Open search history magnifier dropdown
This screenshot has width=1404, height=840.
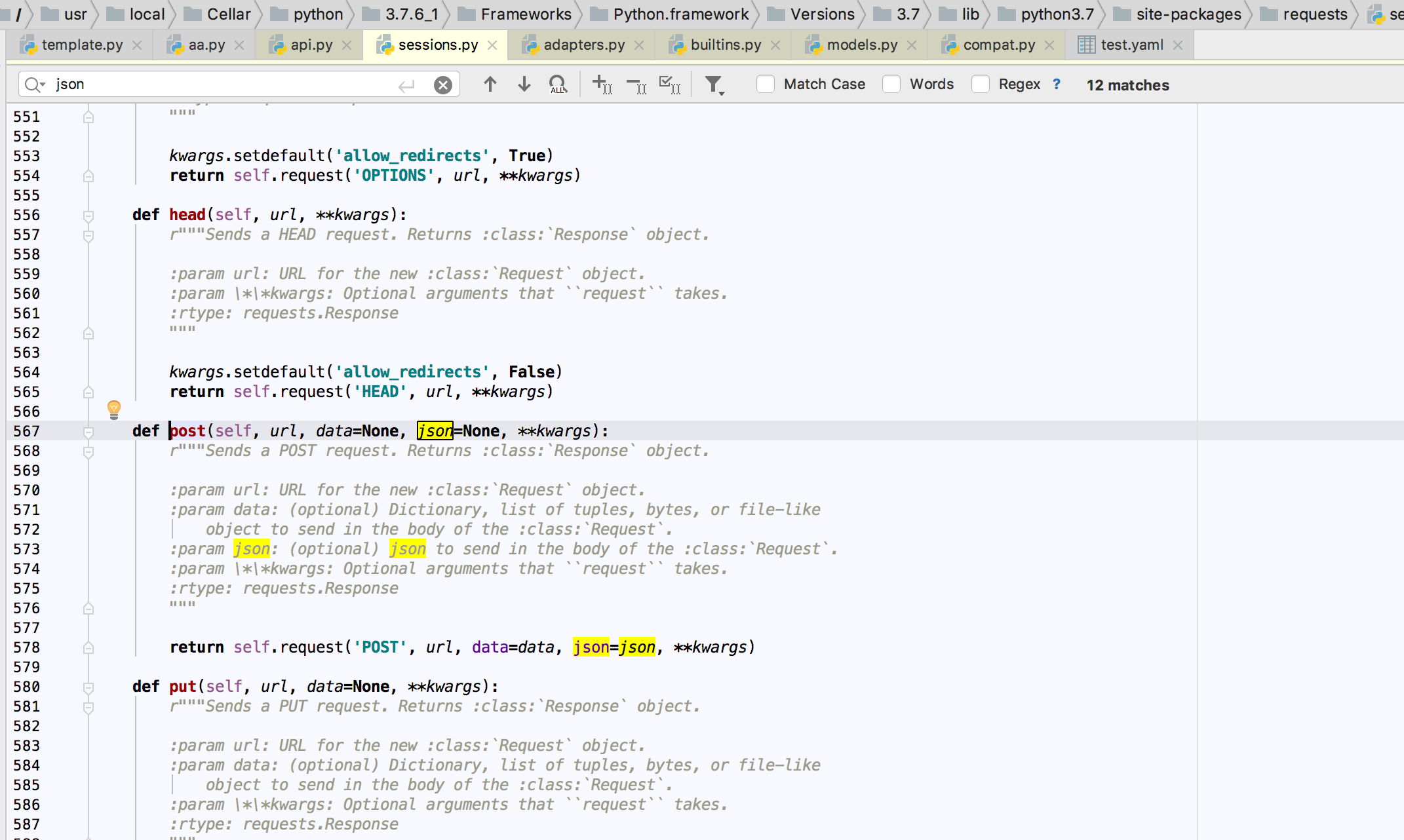coord(34,85)
